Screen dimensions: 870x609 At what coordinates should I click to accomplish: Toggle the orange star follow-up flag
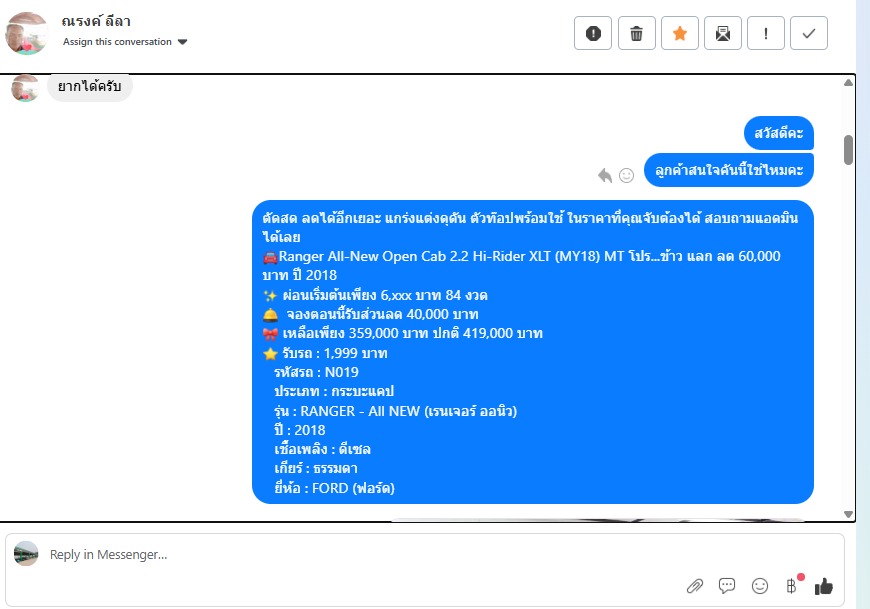click(x=680, y=33)
